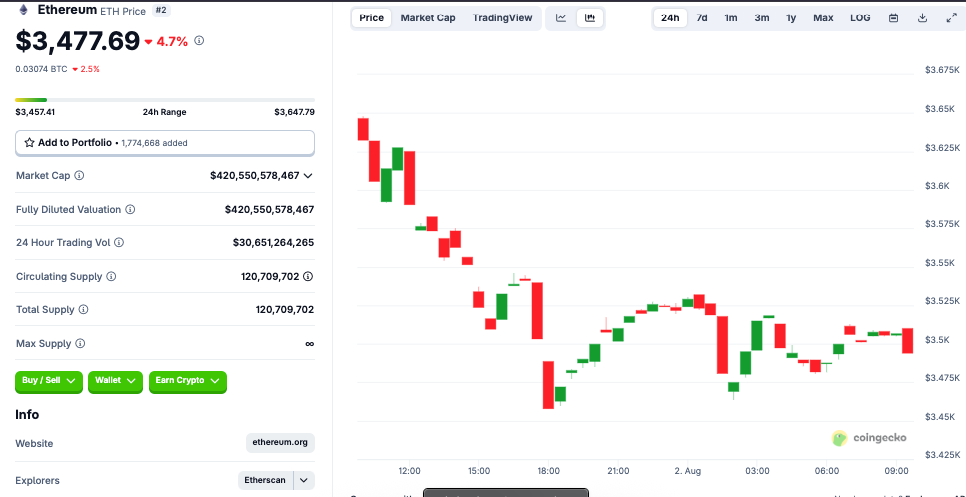
Task: Click the Circulating Supply label info icon
Action: pyautogui.click(x=111, y=277)
